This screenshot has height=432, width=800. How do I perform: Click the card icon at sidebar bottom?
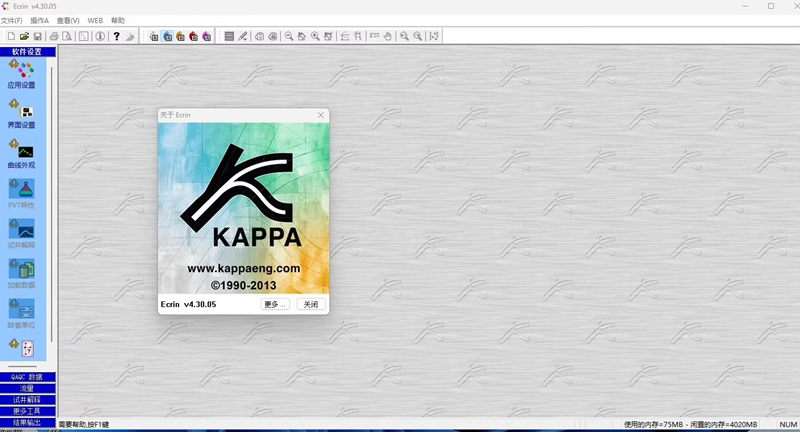(28, 348)
